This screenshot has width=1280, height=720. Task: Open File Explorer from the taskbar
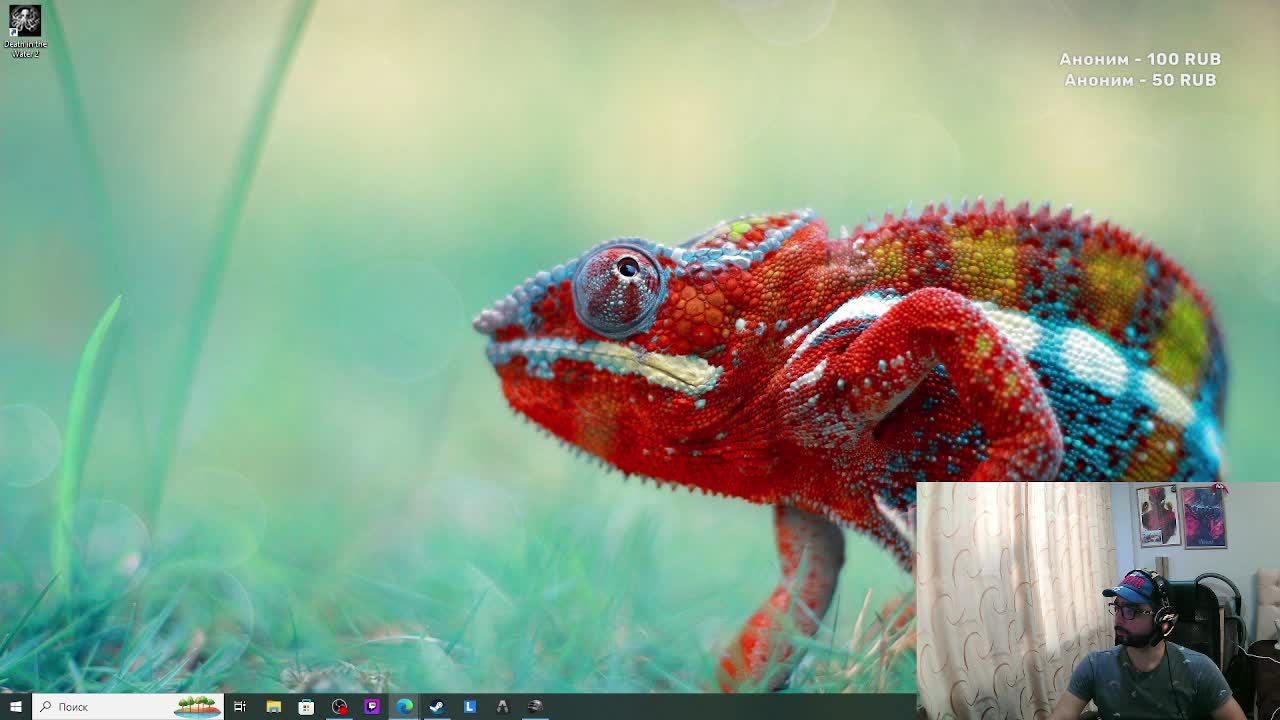coord(273,706)
